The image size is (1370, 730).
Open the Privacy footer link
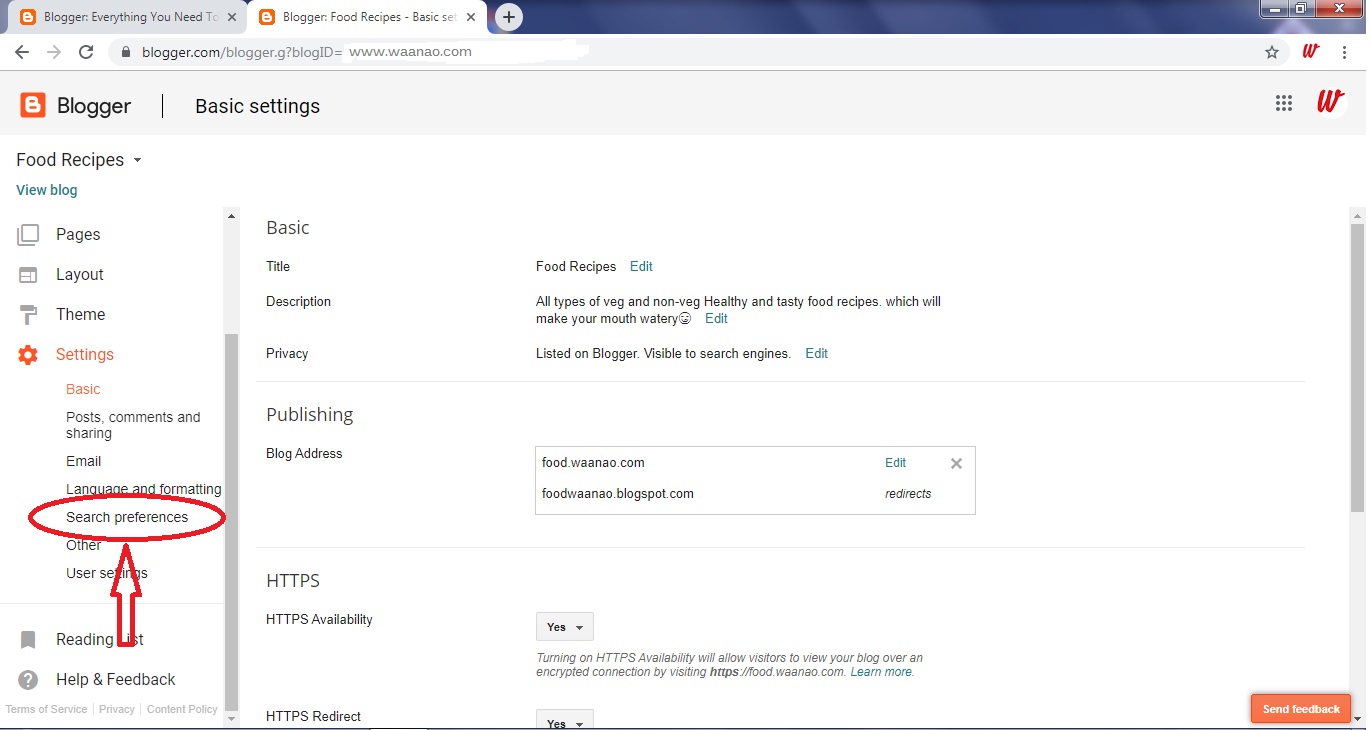[x=117, y=709]
